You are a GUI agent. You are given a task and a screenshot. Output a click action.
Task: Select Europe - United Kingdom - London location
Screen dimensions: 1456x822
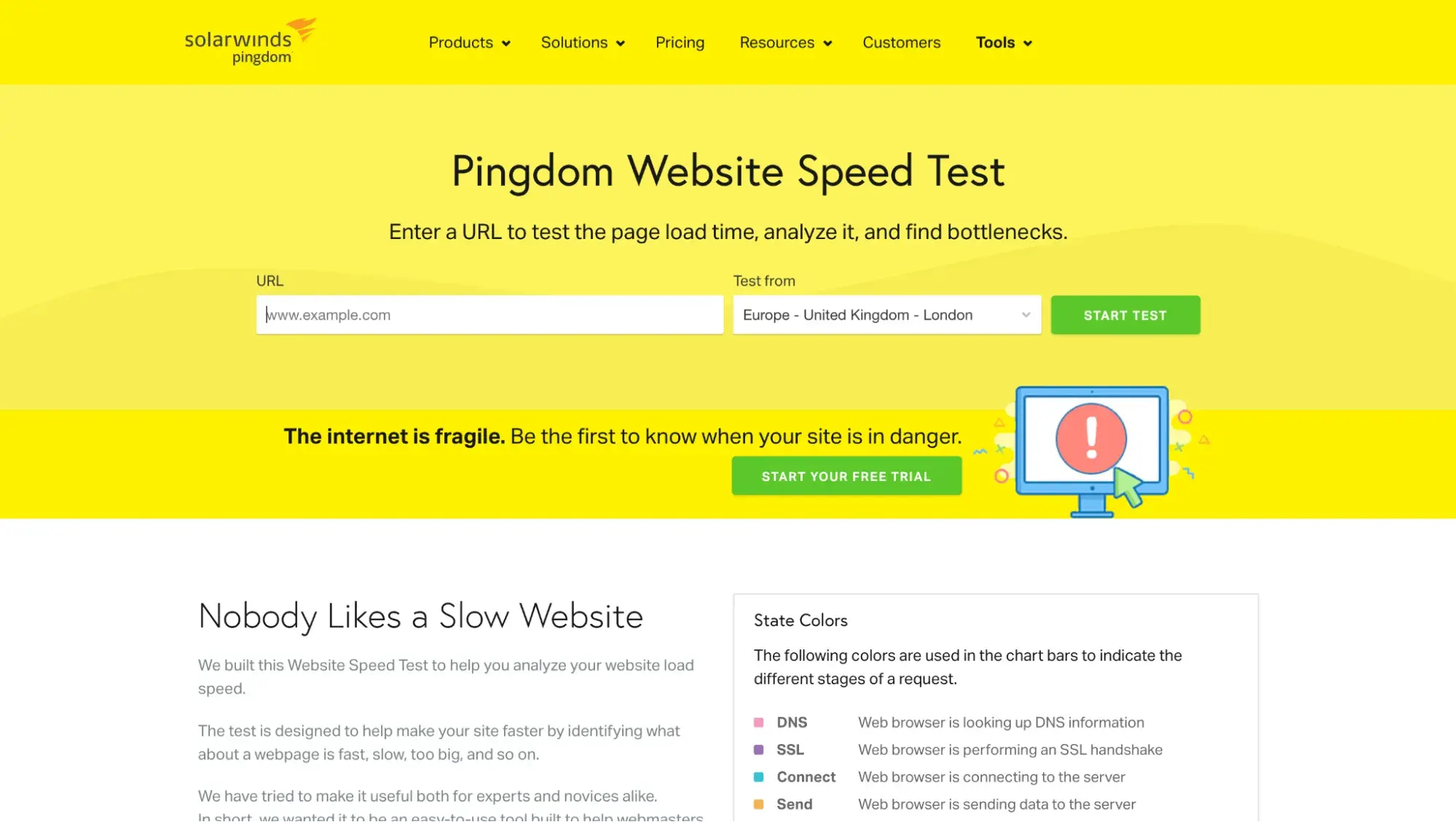[885, 315]
